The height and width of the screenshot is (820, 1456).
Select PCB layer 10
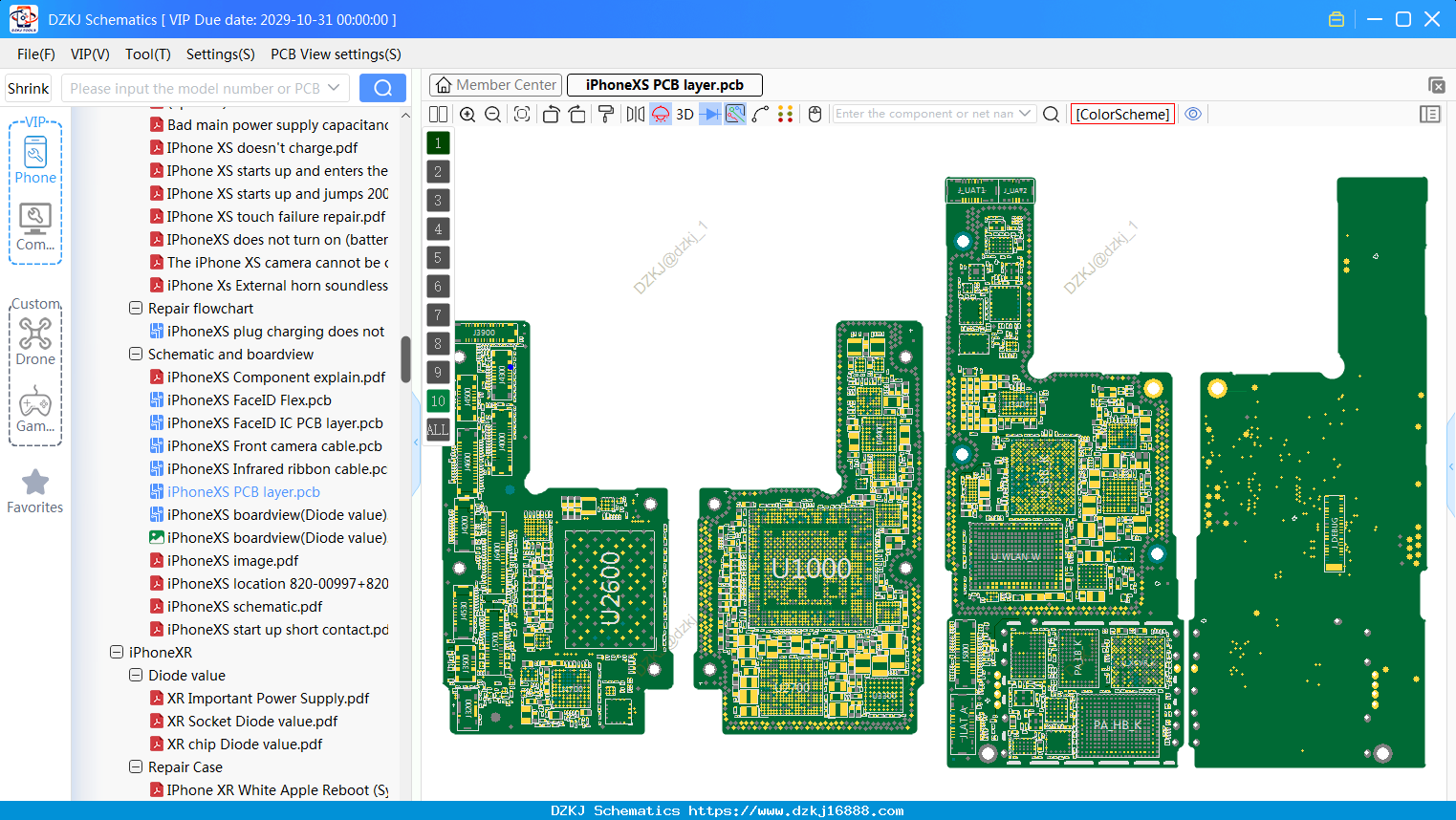pos(438,400)
